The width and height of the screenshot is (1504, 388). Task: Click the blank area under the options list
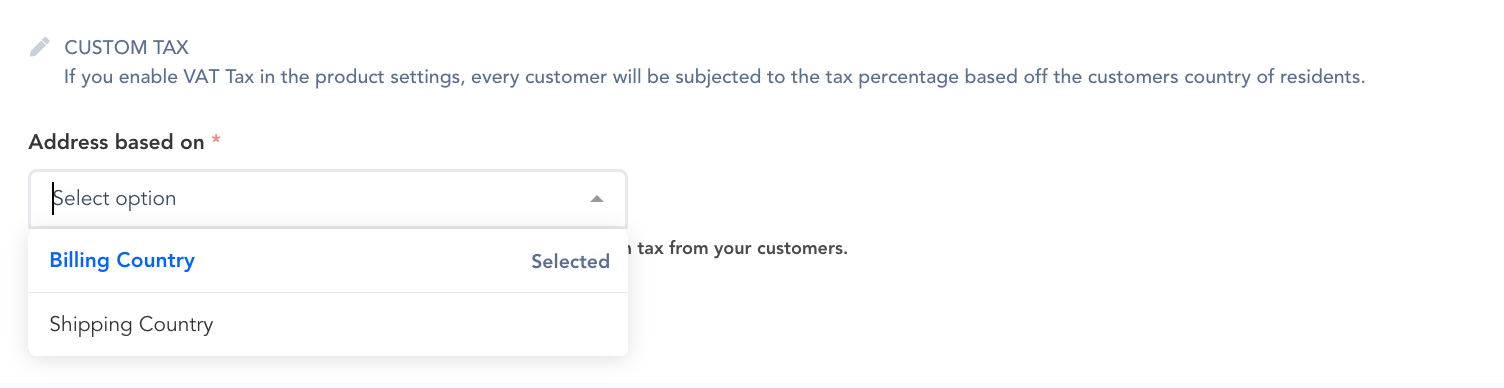328,372
